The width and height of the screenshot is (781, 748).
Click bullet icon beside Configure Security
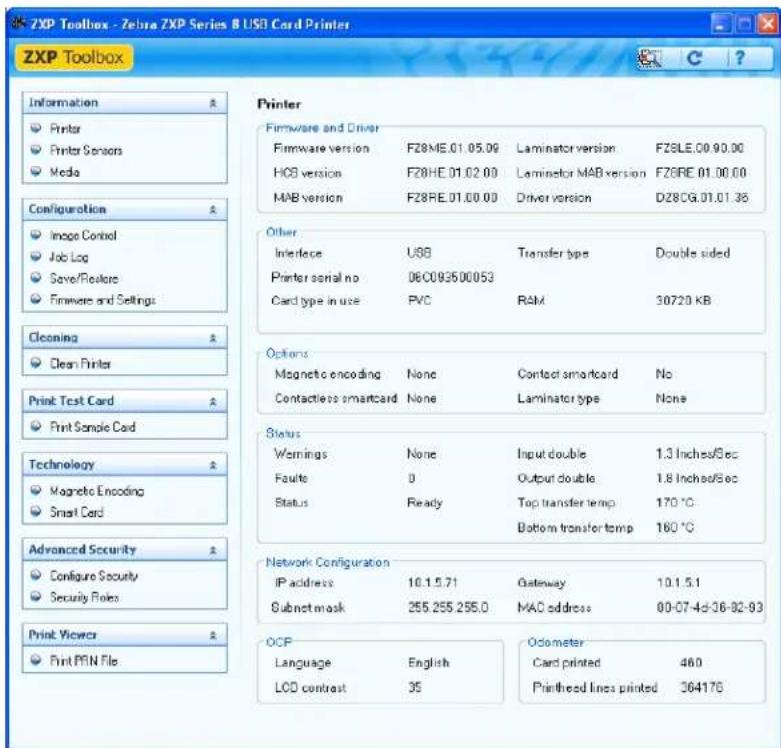pos(36,575)
